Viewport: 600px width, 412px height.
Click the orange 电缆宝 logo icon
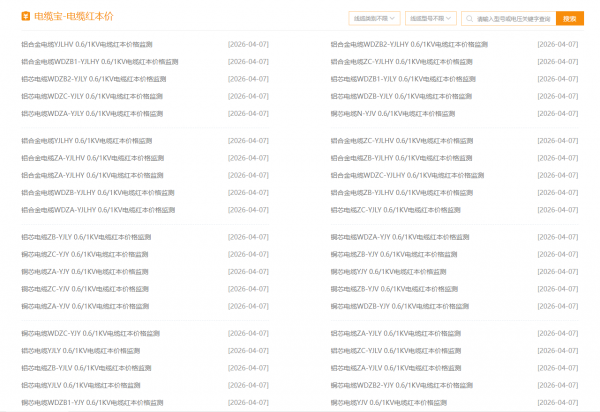point(26,18)
